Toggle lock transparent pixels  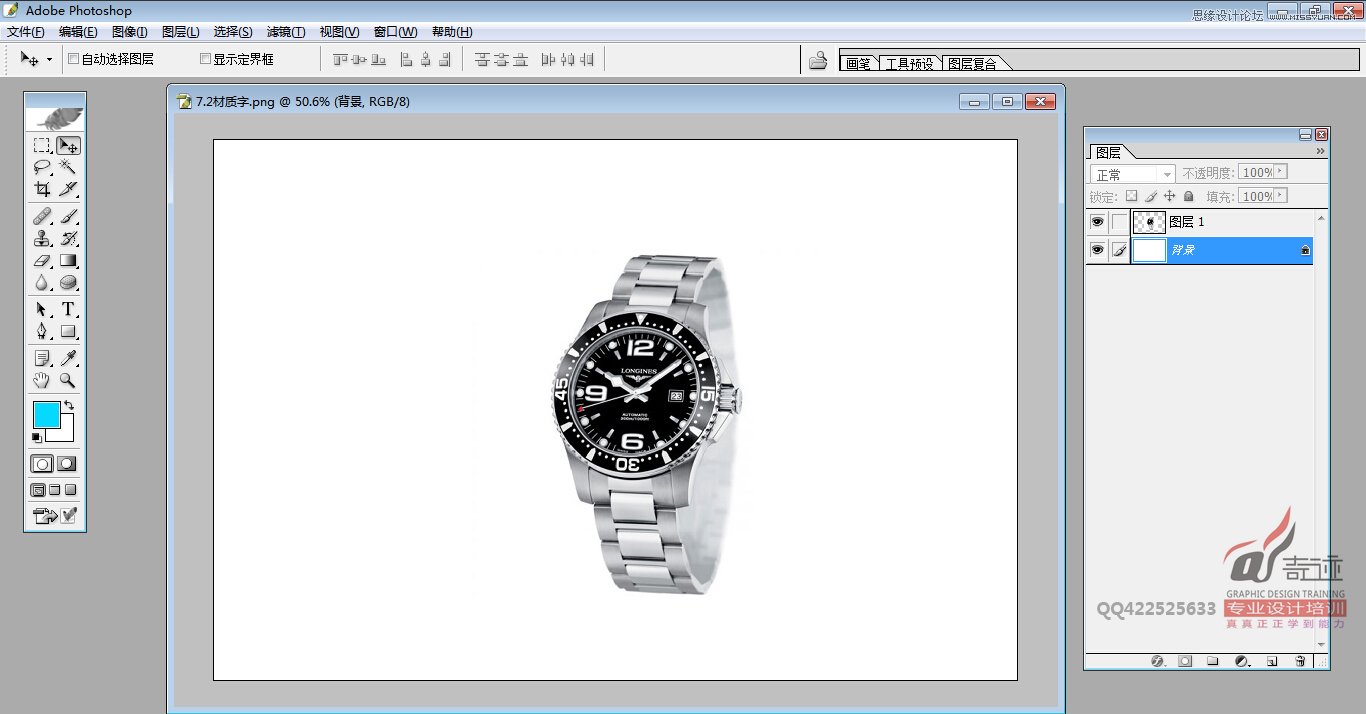coord(1131,197)
